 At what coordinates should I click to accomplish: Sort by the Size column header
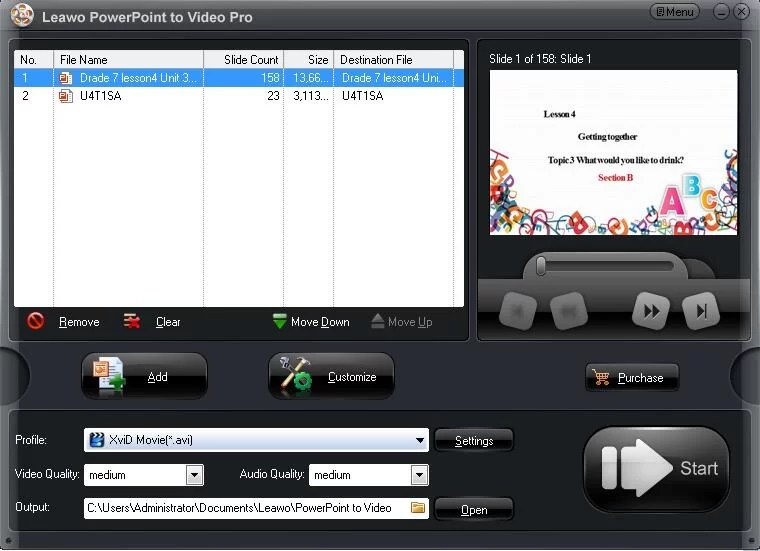click(309, 60)
